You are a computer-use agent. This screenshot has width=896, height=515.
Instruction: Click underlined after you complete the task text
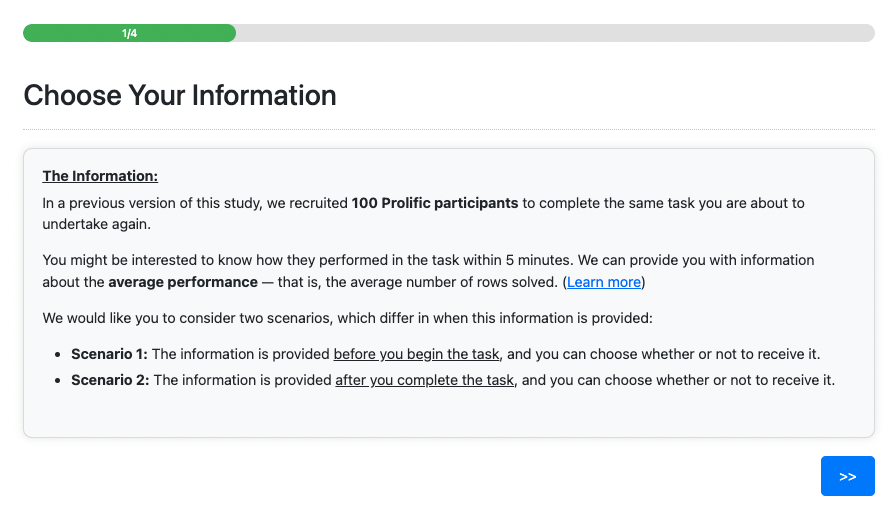pyautogui.click(x=425, y=380)
